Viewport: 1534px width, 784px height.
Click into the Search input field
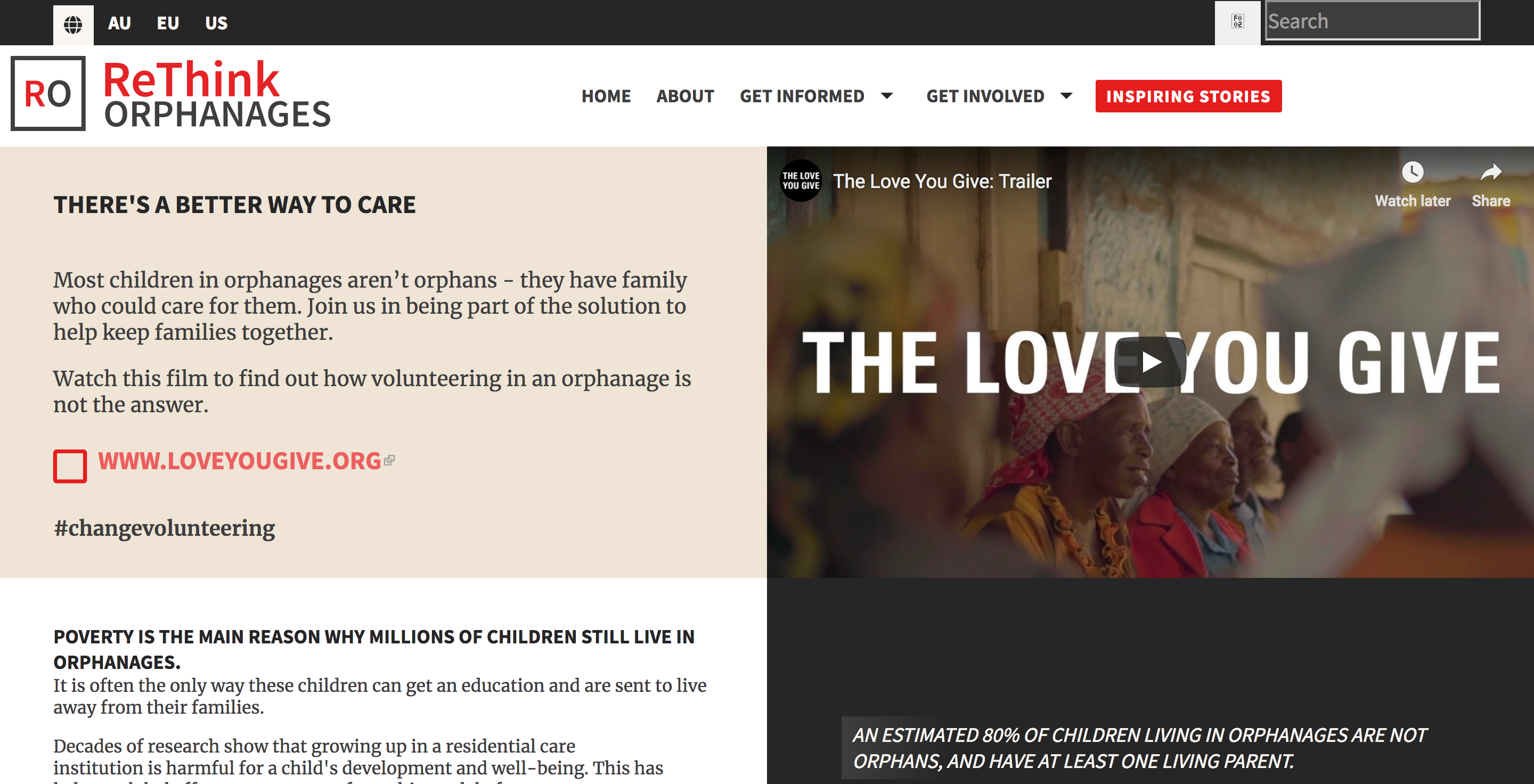1372,21
